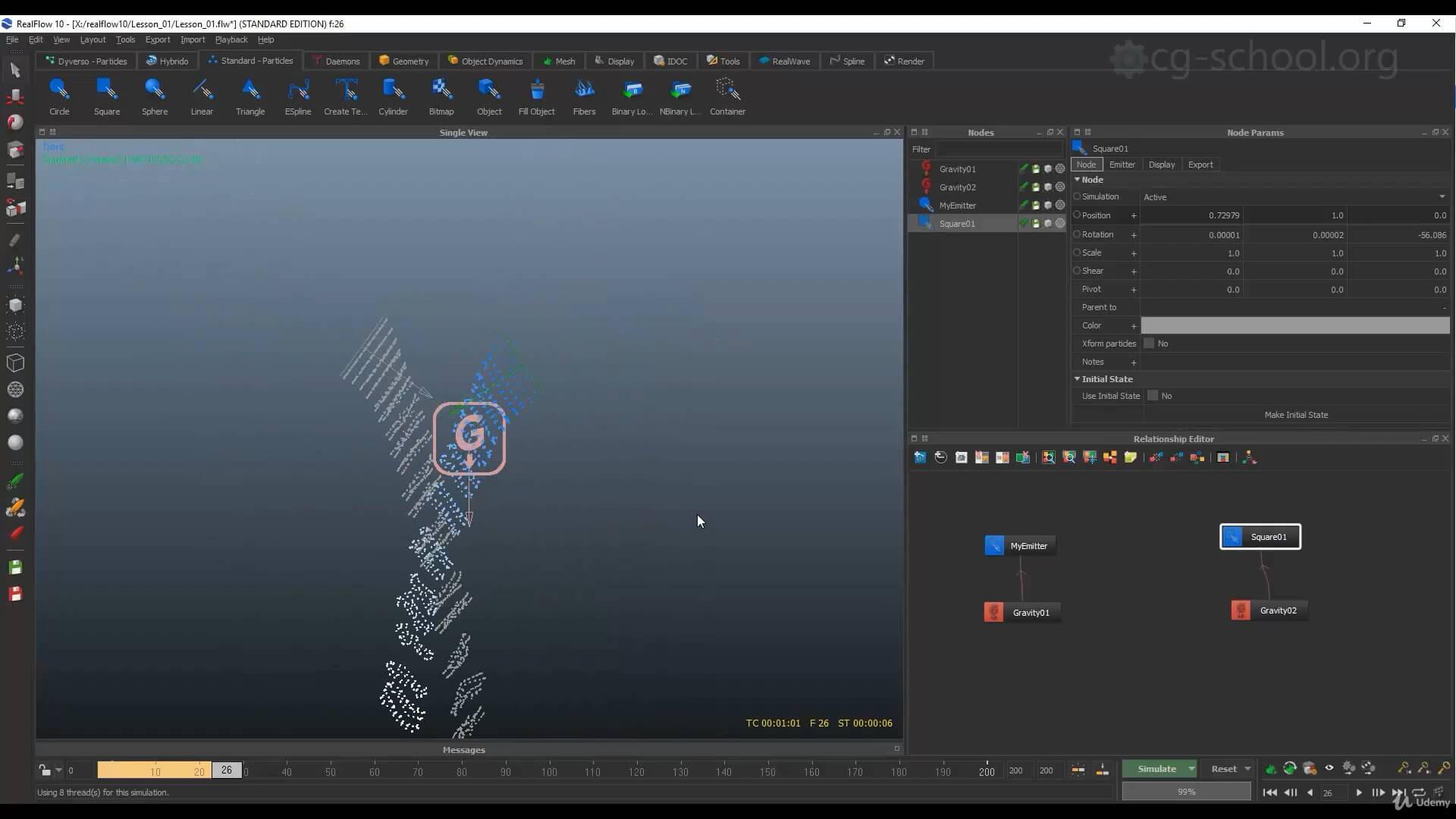The image size is (1456, 819).
Task: Click the lock icon beside the timeline
Action: [45, 770]
